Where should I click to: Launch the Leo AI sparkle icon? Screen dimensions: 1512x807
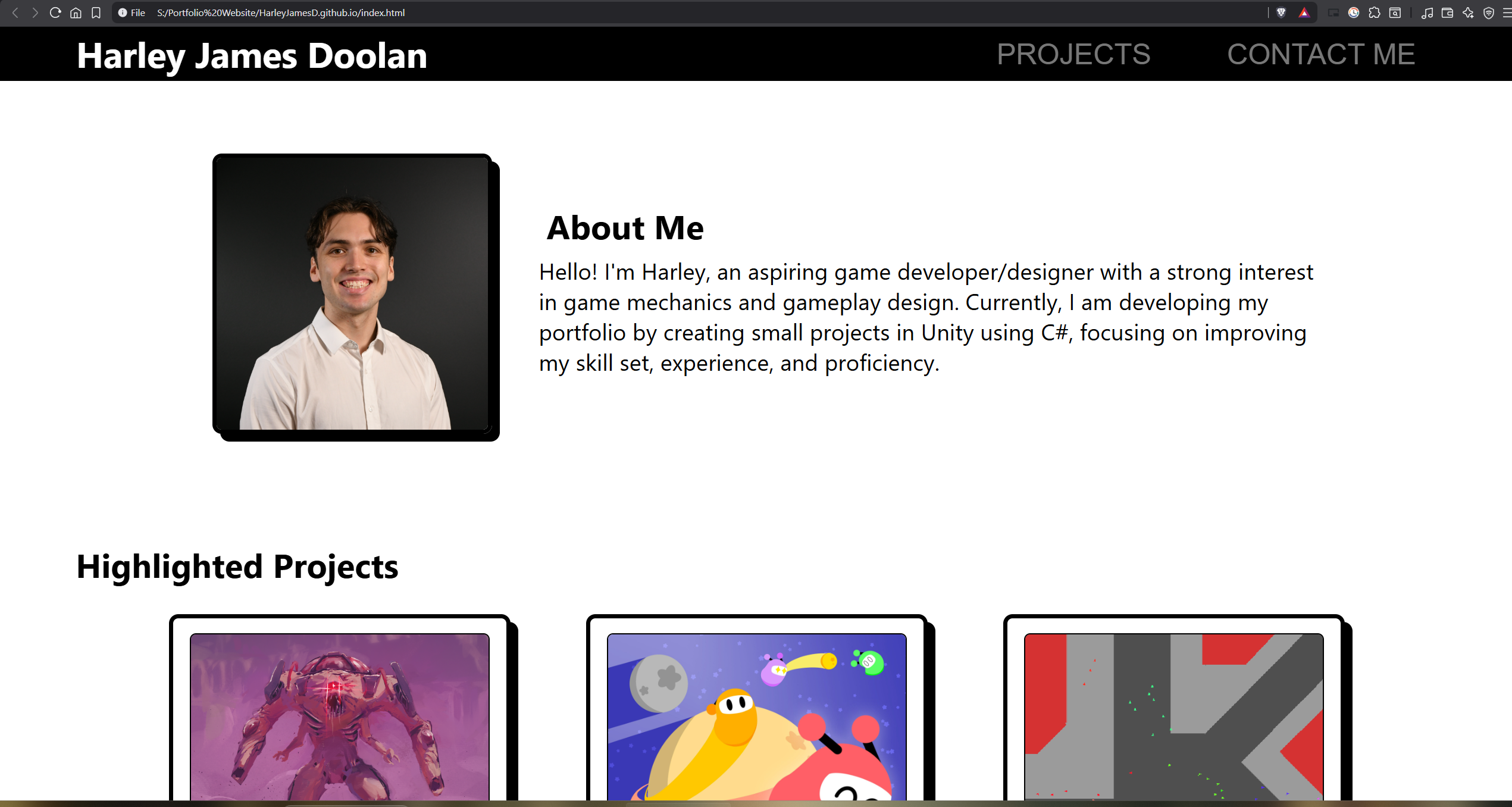click(x=1468, y=12)
